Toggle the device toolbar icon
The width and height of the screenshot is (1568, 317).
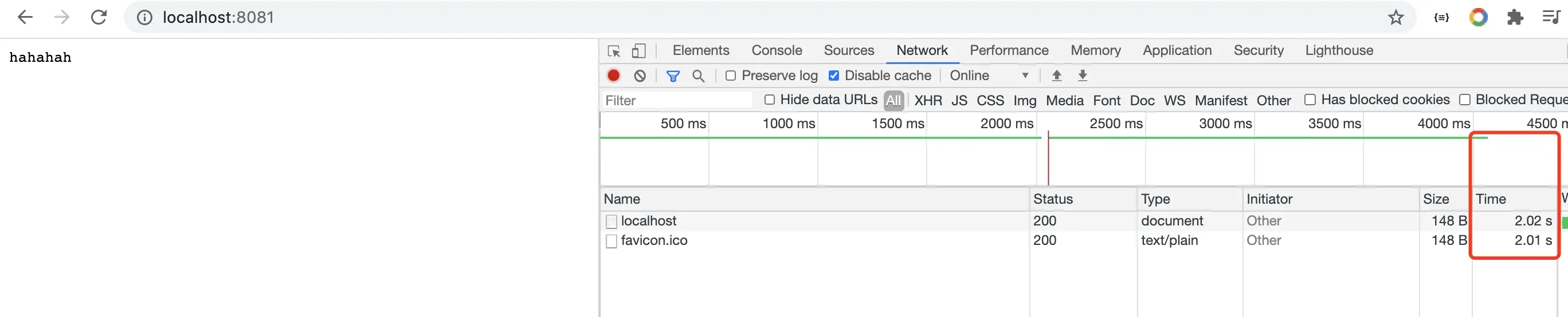tap(638, 50)
